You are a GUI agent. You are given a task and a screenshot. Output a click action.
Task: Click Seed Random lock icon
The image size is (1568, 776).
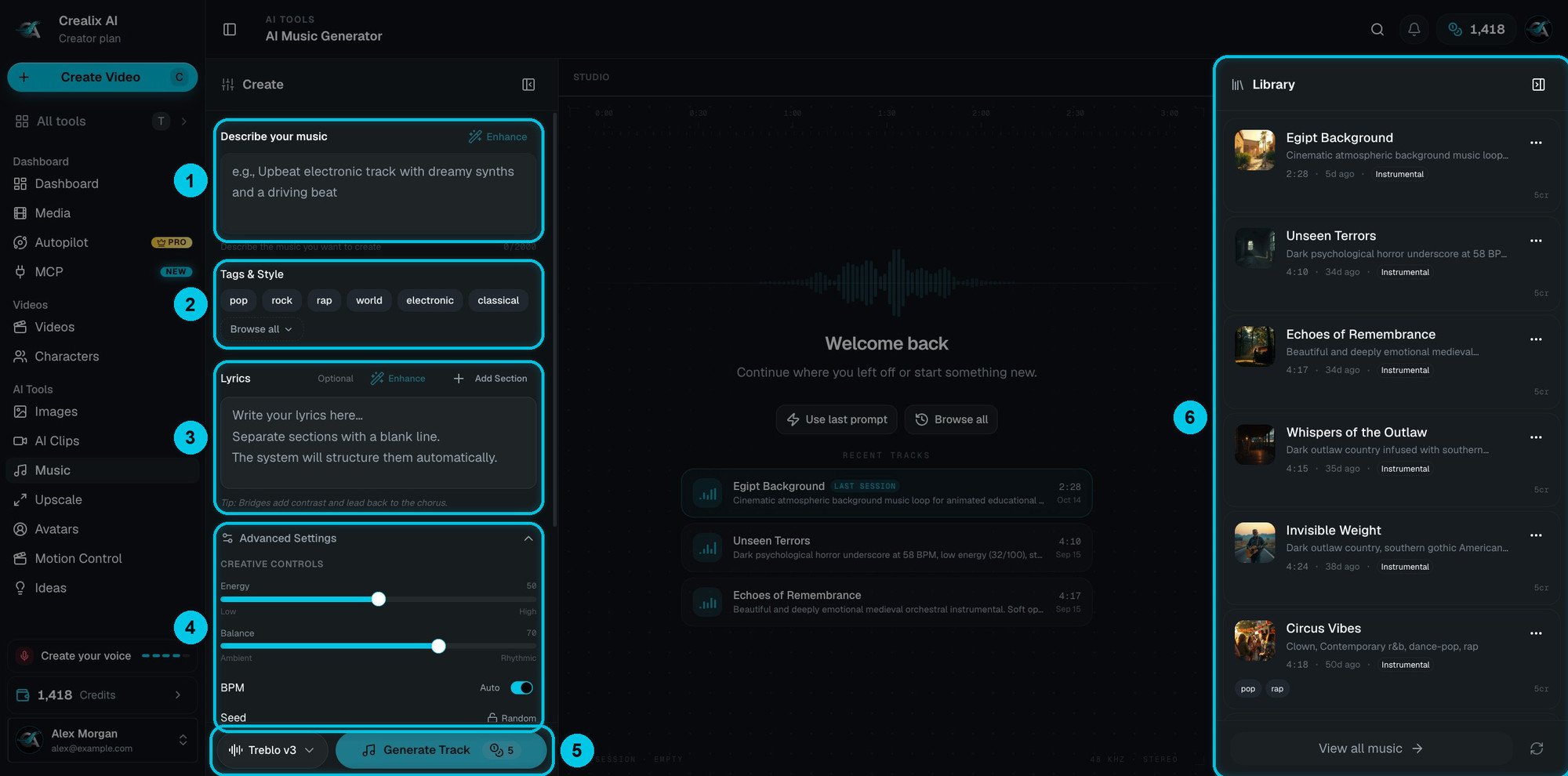(x=492, y=718)
